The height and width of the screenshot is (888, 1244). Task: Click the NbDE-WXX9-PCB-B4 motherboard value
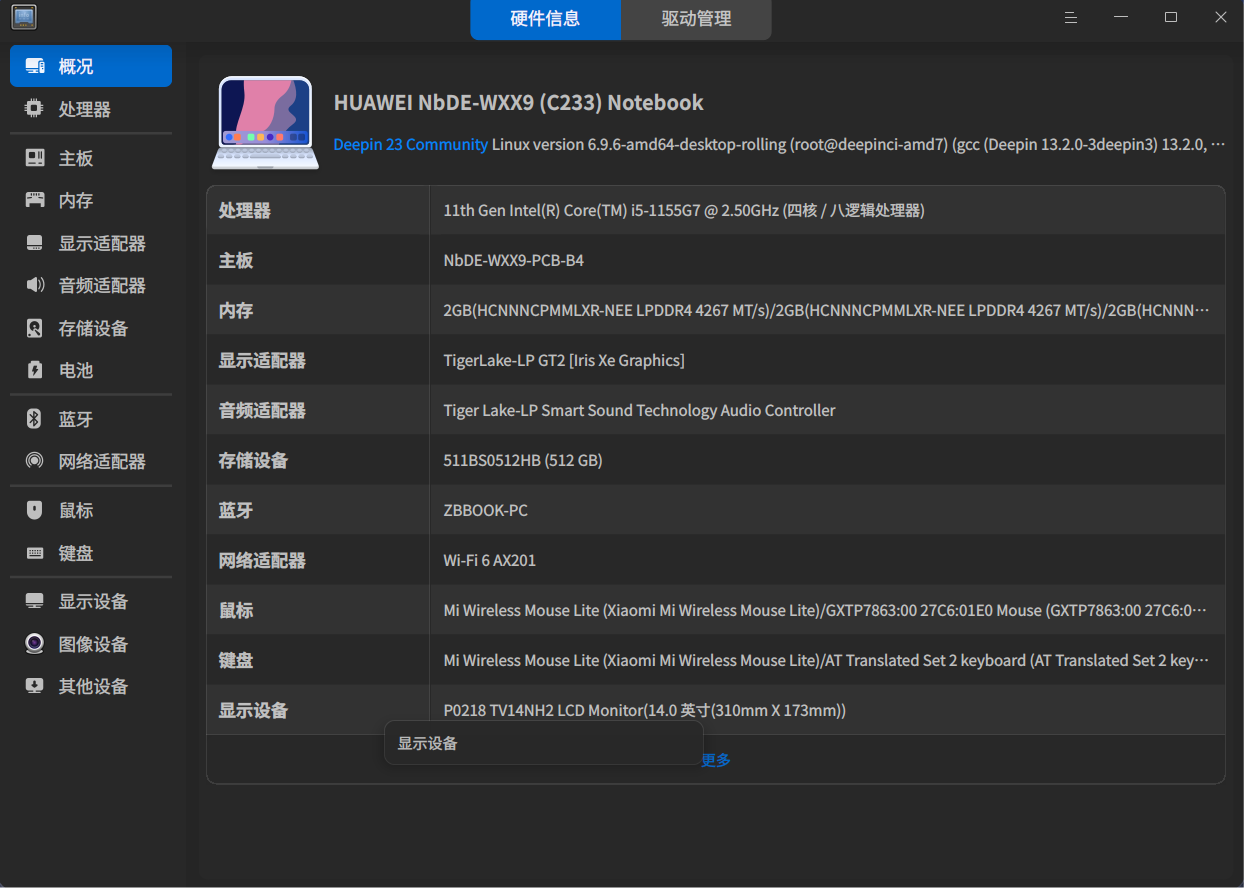(x=514, y=260)
